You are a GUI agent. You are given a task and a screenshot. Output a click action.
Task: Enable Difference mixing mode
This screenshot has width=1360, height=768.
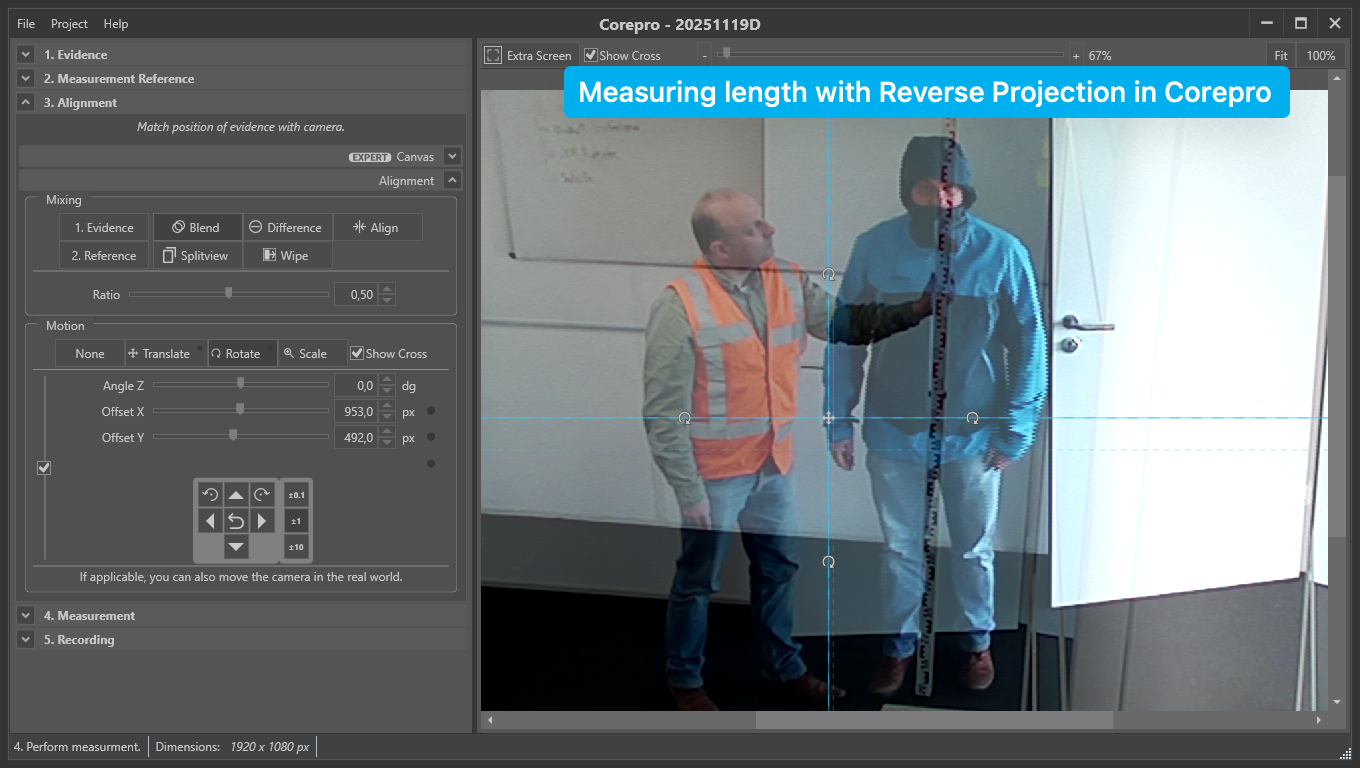coord(287,227)
